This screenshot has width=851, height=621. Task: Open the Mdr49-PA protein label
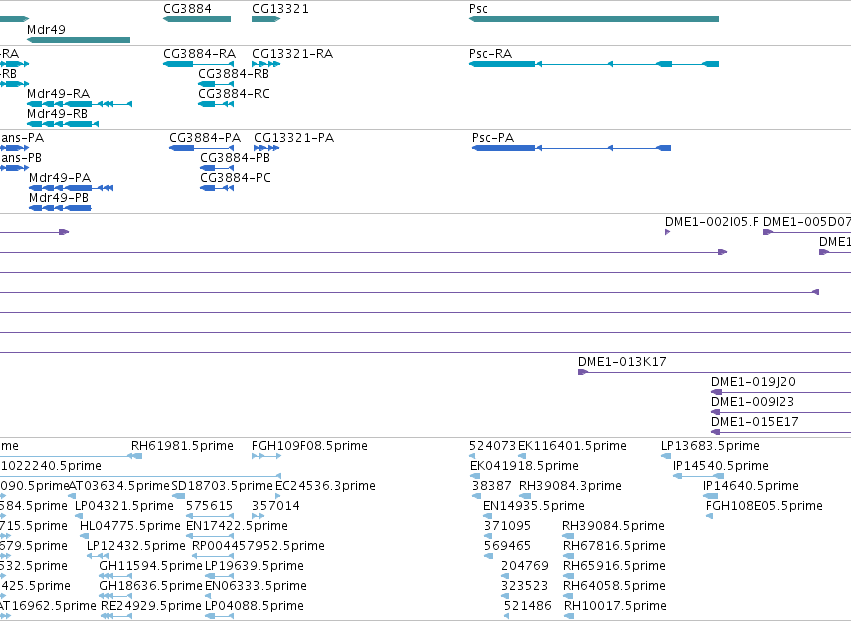[60, 178]
